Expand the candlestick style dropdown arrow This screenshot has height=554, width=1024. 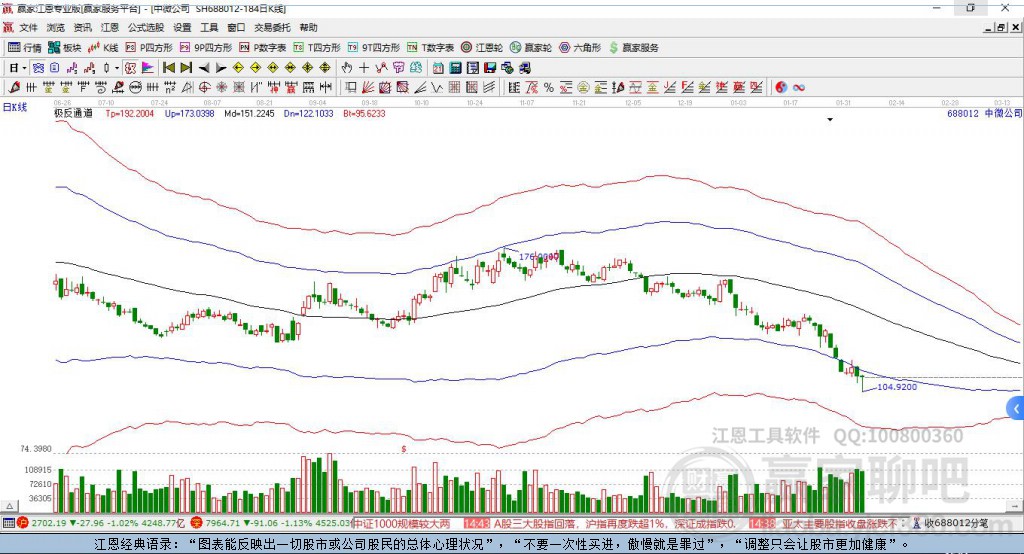point(117,68)
